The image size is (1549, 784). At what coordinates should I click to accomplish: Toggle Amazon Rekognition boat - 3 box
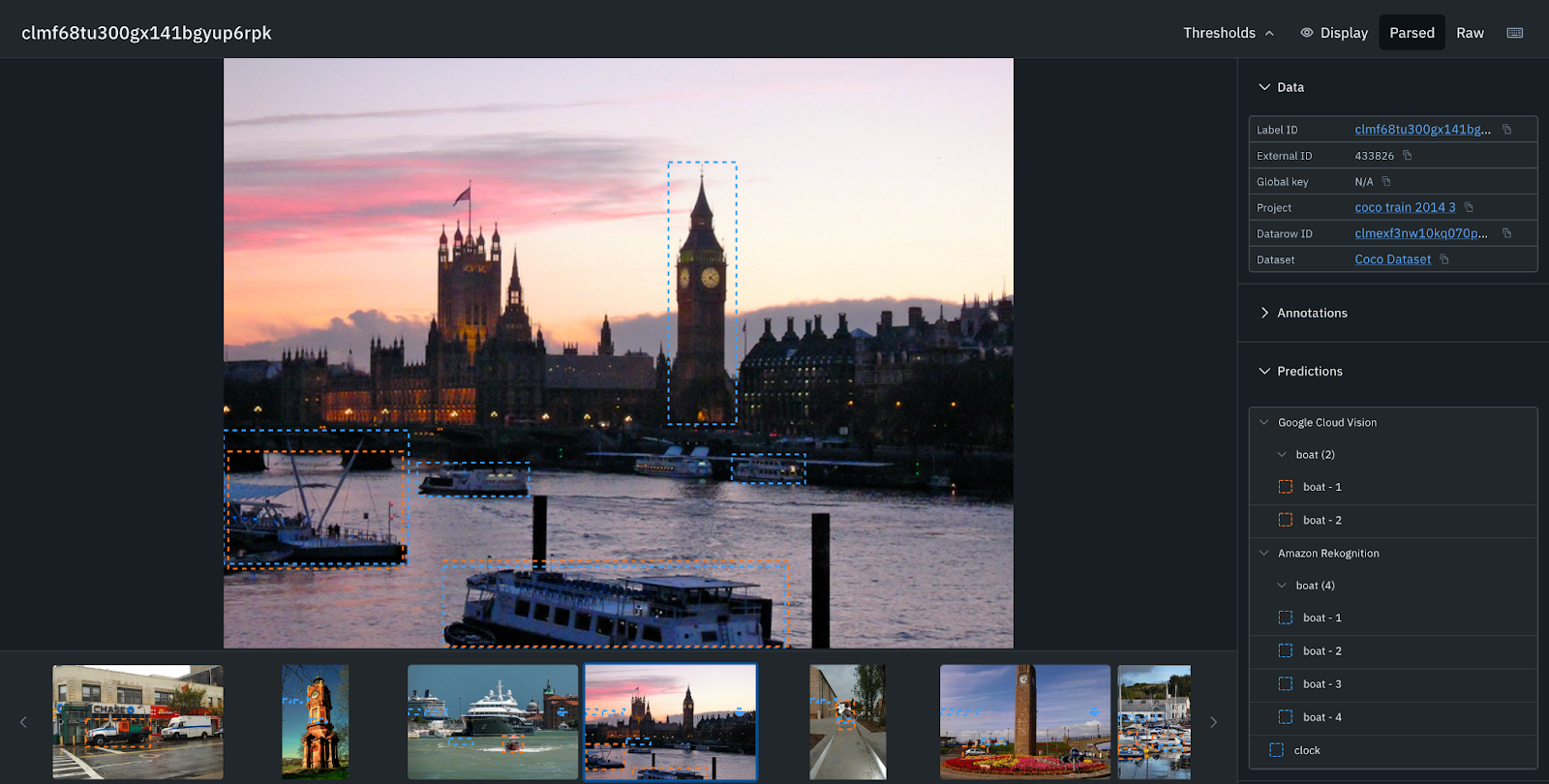[x=1286, y=684]
